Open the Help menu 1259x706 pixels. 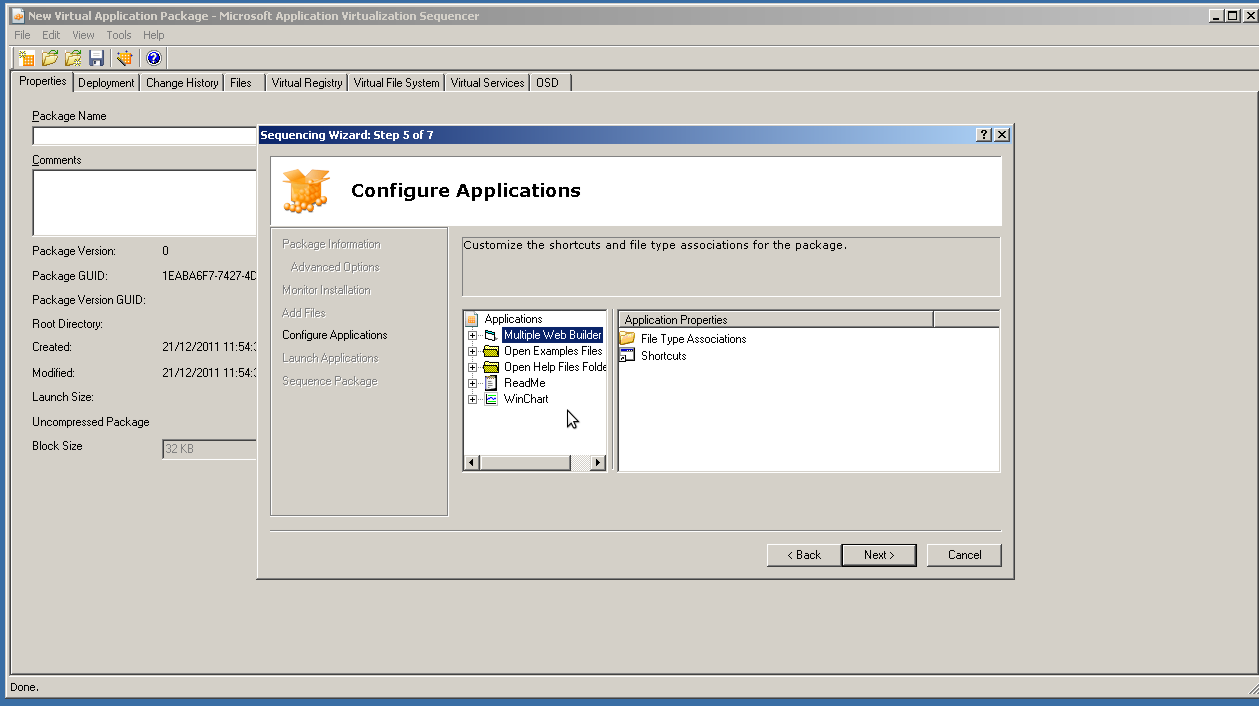pos(153,35)
